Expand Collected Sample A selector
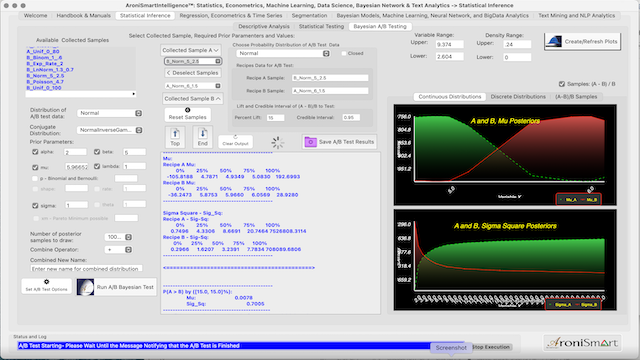The height and width of the screenshot is (360, 640). coord(191,50)
